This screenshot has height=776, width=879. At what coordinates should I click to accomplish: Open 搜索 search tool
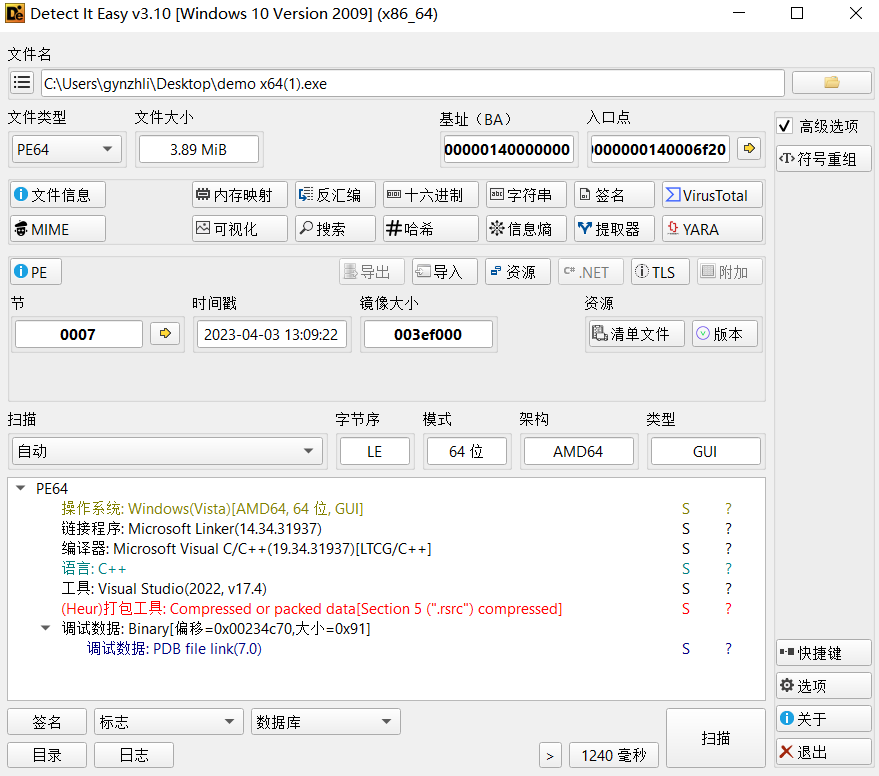click(335, 229)
